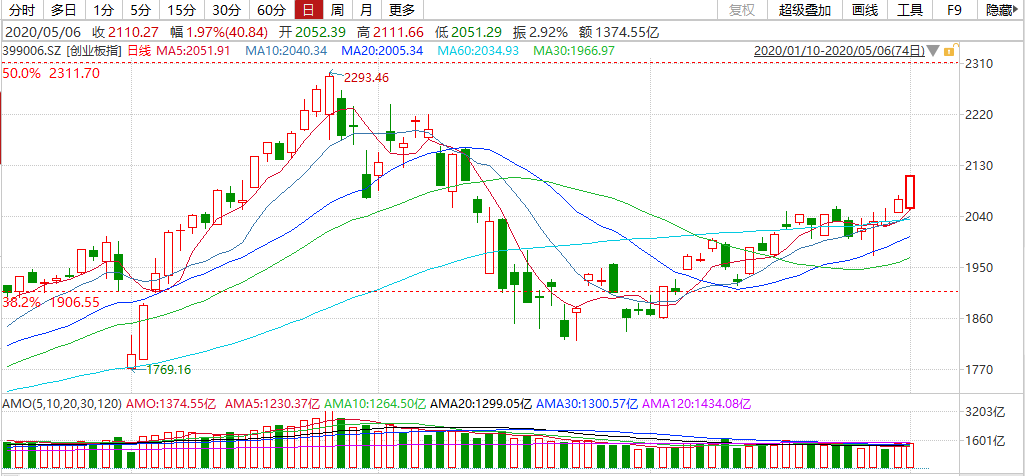Click the F9 button
The width and height of the screenshot is (1025, 476).
tap(954, 10)
